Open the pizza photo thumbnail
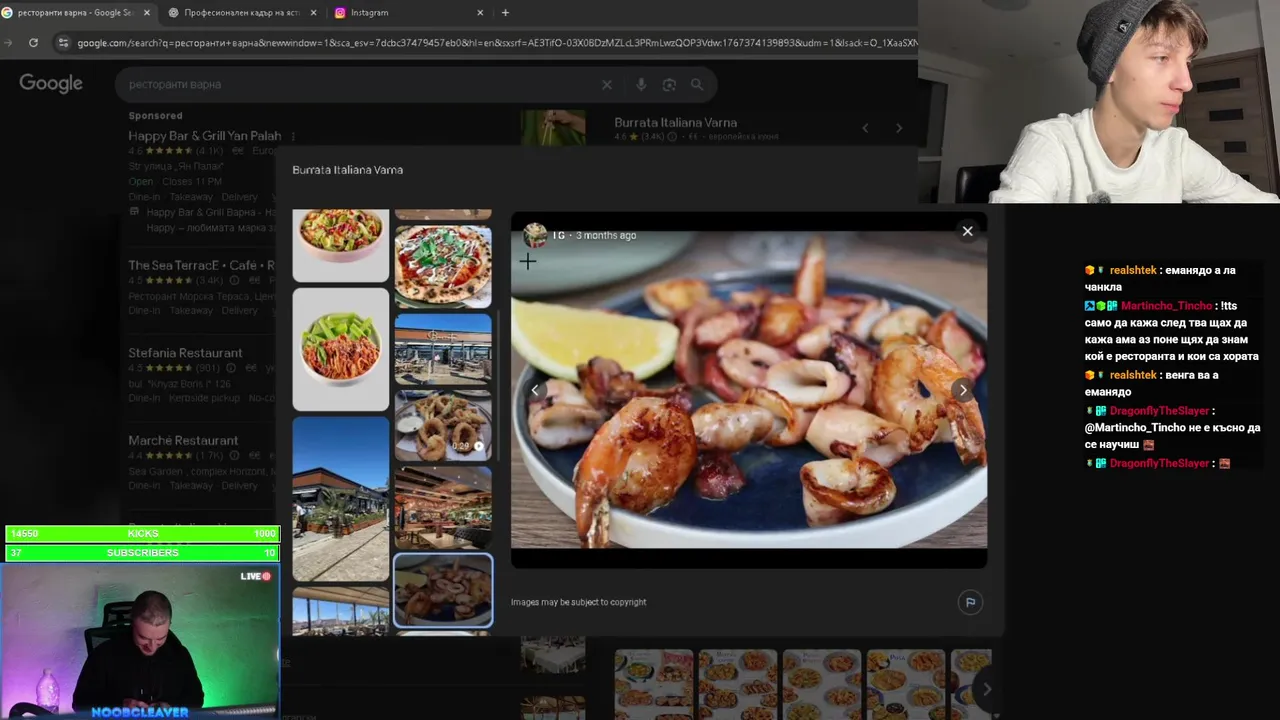Image resolution: width=1280 pixels, height=720 pixels. tap(443, 266)
